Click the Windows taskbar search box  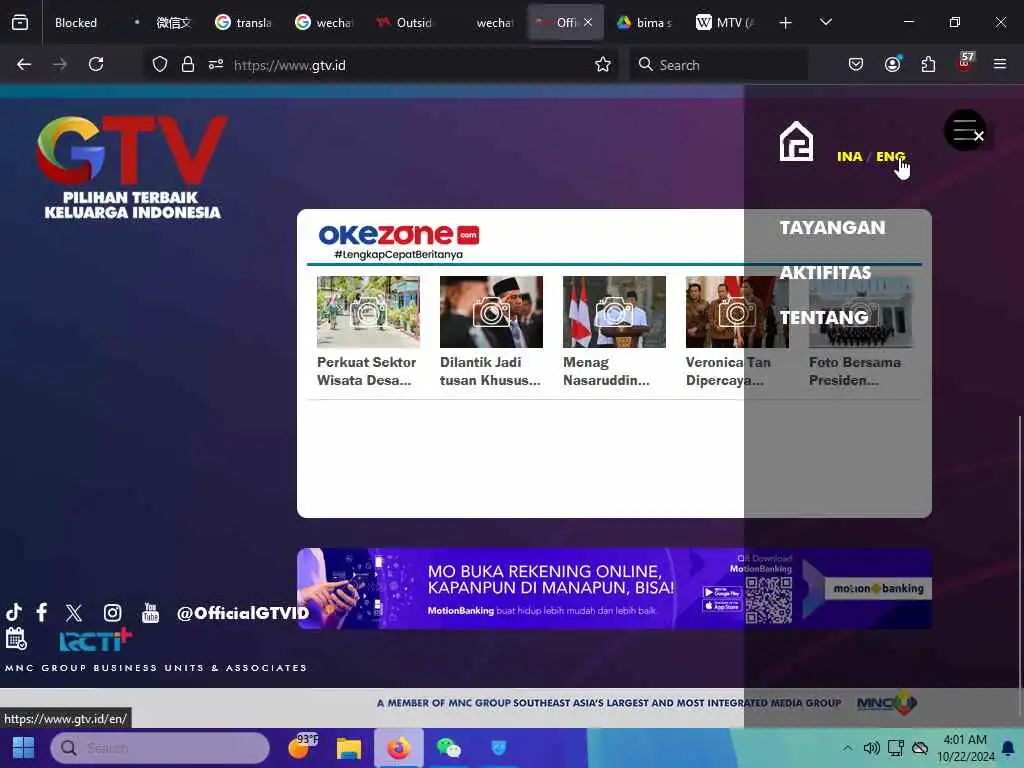click(x=160, y=748)
